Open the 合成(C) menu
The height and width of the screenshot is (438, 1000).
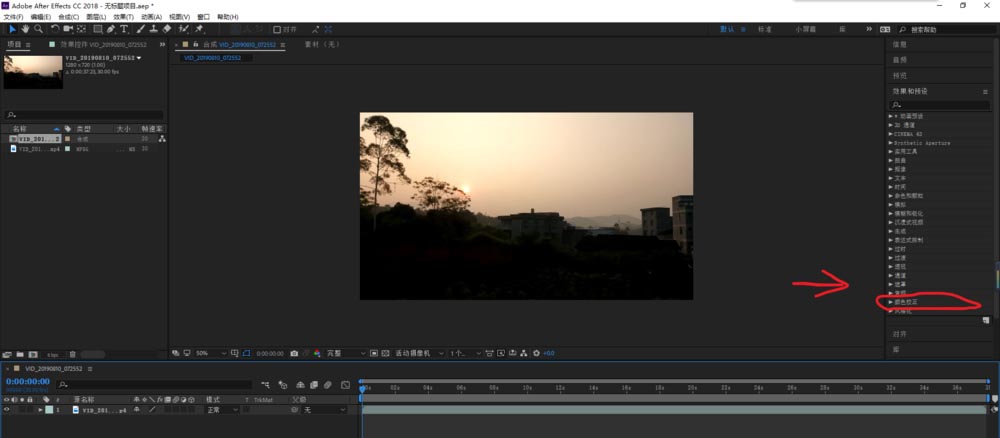pos(68,17)
